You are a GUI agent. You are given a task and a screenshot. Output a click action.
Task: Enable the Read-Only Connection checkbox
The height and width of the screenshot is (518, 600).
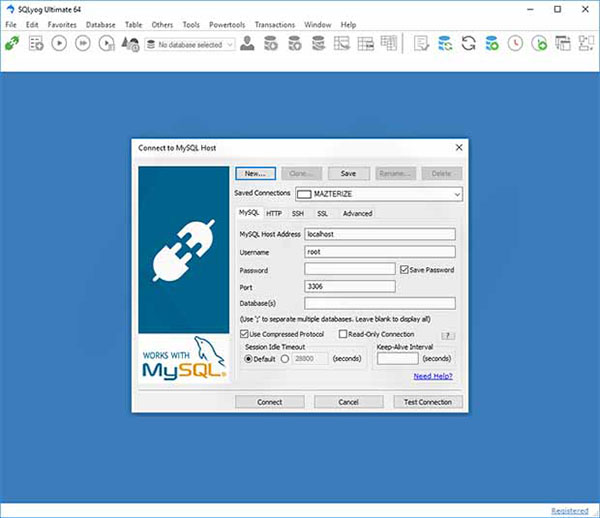(343, 334)
